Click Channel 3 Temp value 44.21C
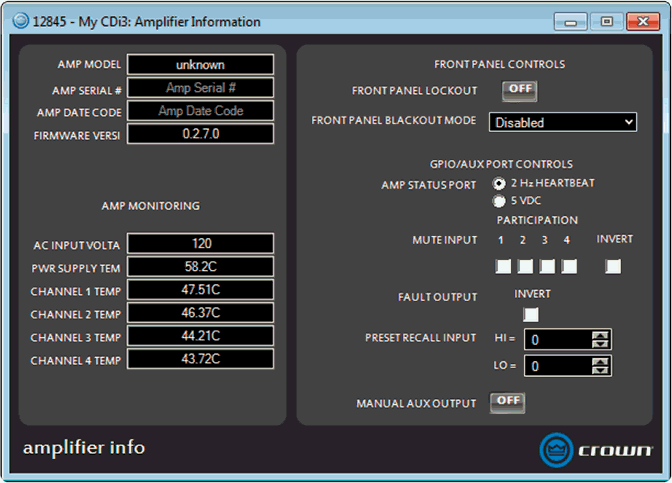 click(x=201, y=336)
